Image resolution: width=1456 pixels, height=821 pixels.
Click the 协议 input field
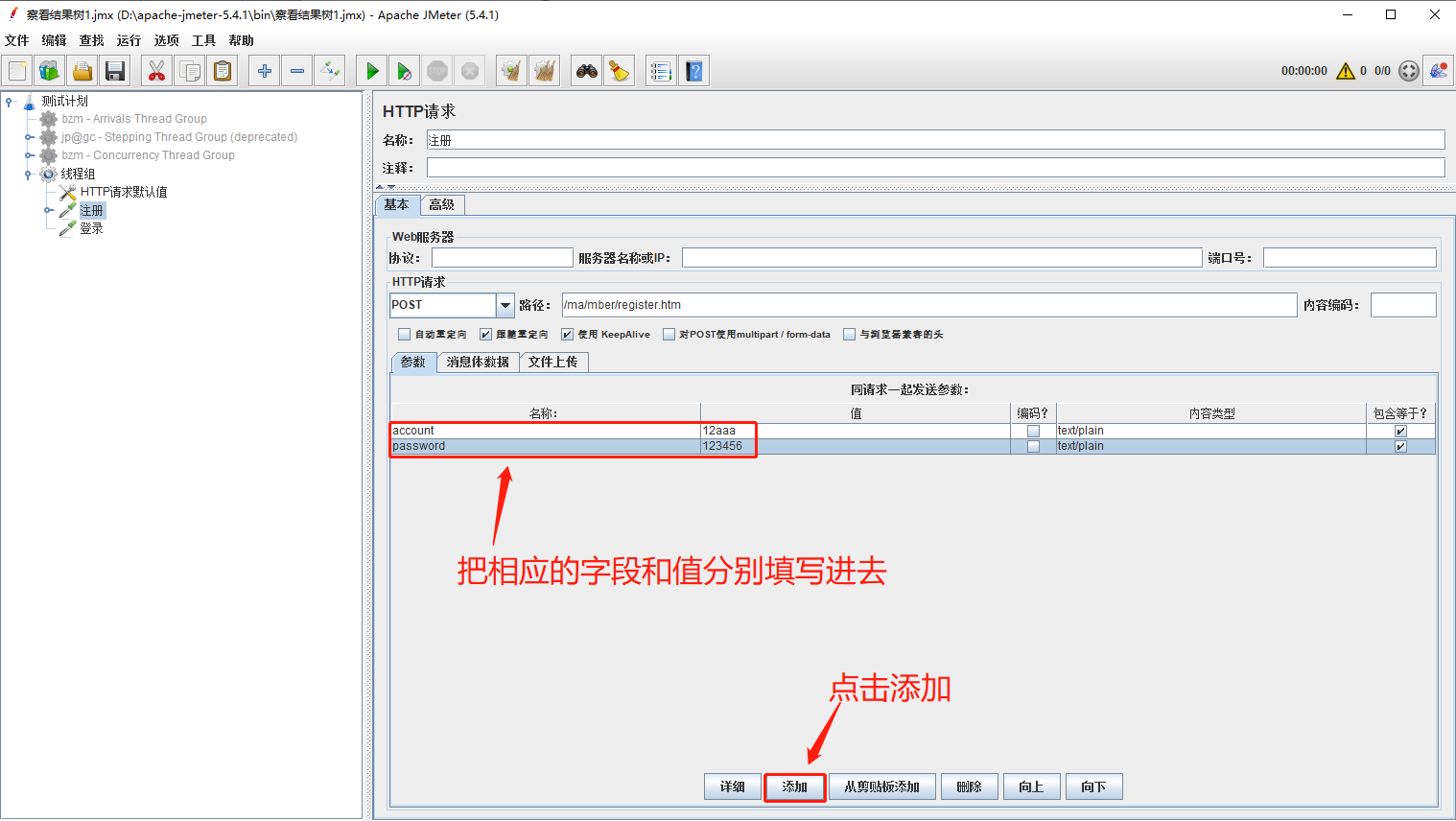point(502,258)
